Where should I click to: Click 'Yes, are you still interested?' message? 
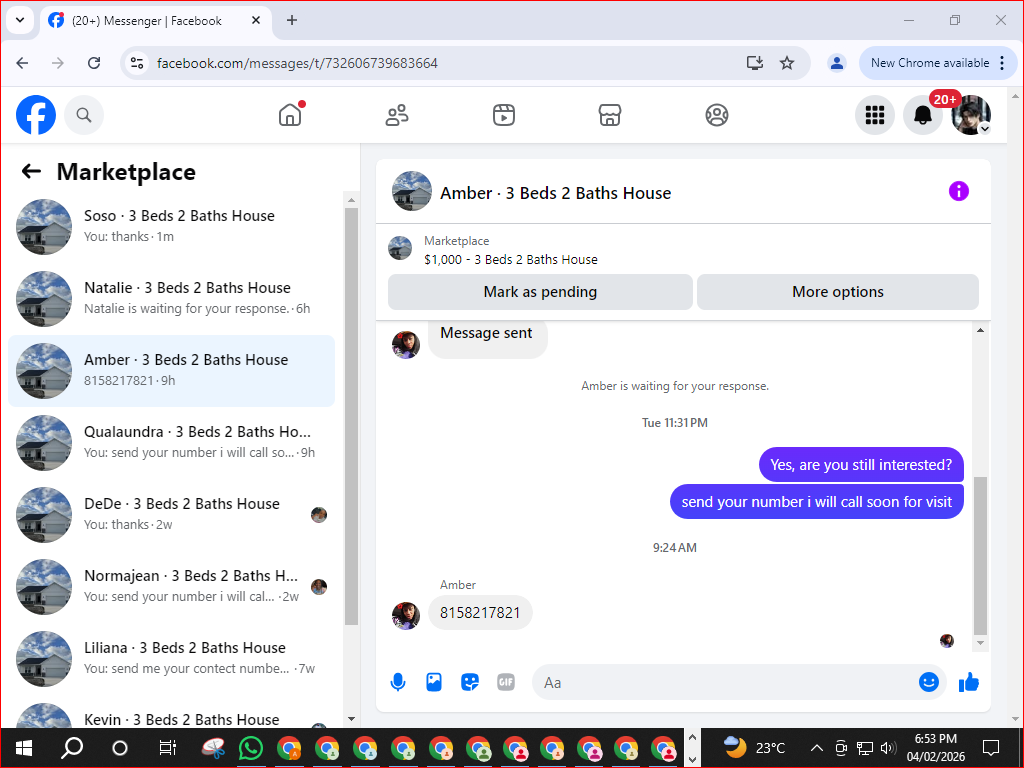click(861, 465)
